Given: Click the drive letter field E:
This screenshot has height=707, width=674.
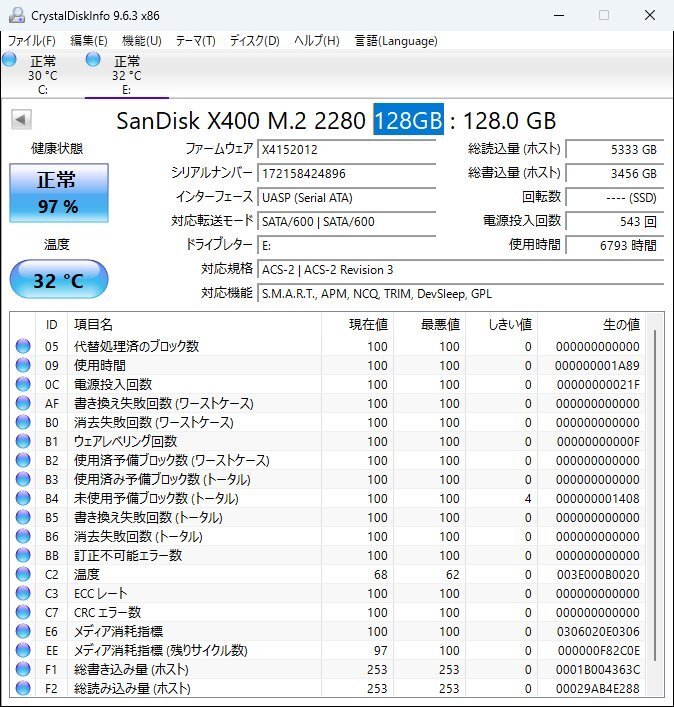Looking at the screenshot, I should point(347,246).
